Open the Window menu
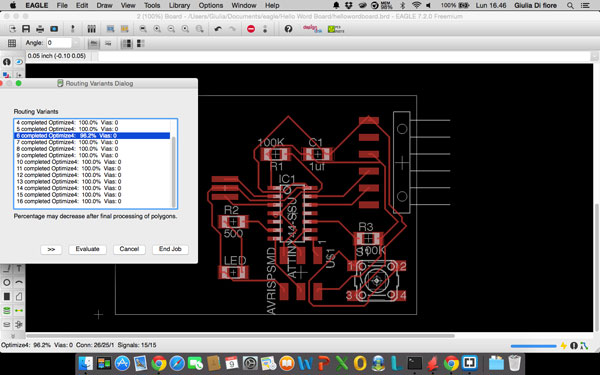 coord(244,5)
